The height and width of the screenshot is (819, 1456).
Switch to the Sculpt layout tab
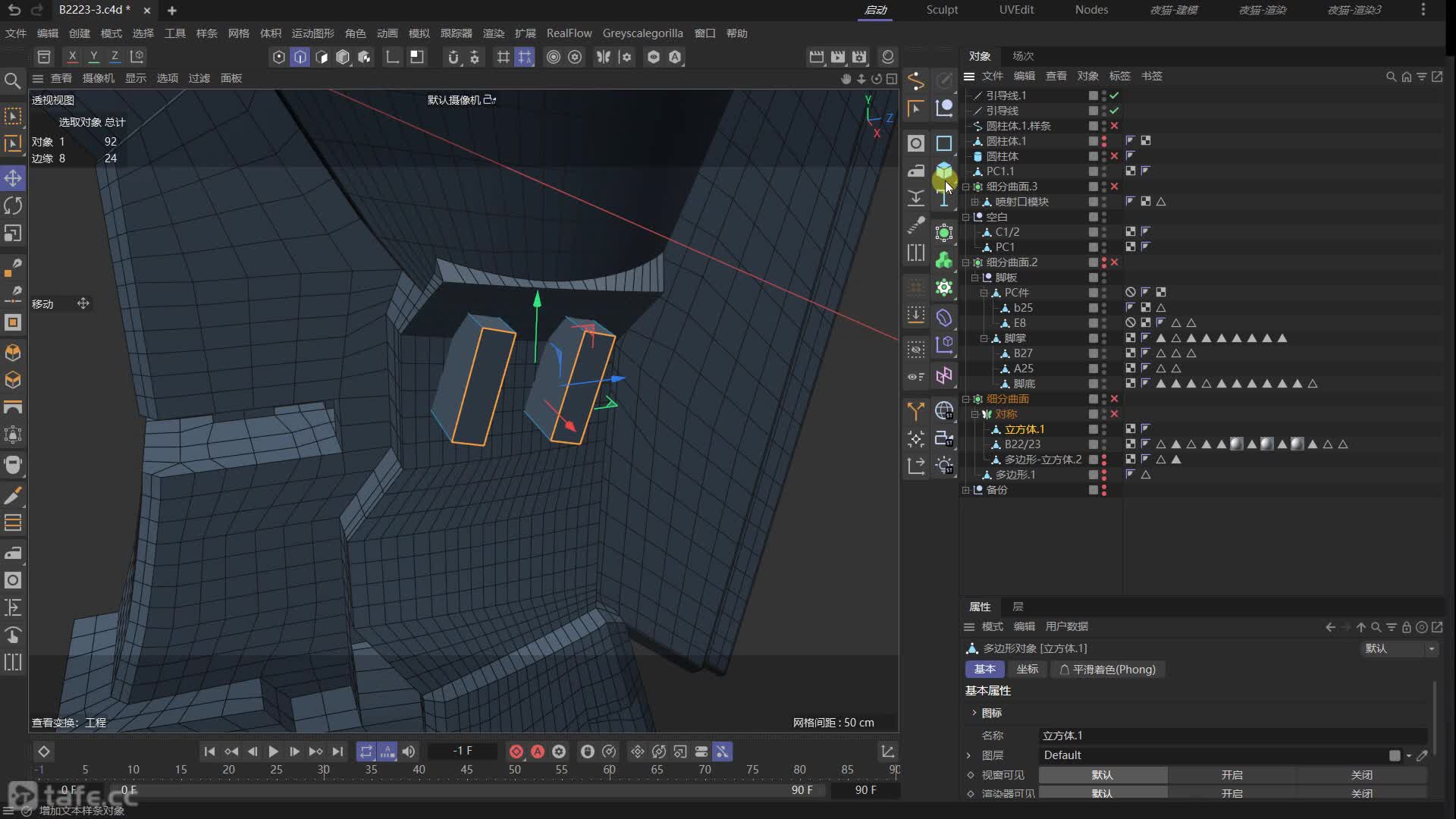(x=942, y=10)
